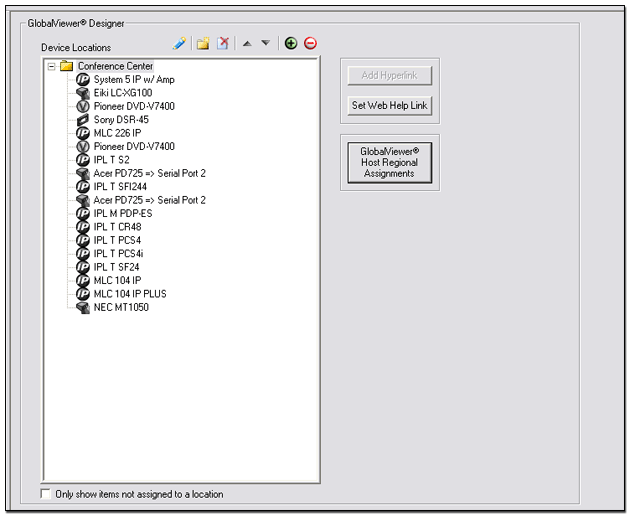Open GlobalViewer Host Regional Assignments
Screen dimensions: 630x516
pyautogui.click(x=389, y=162)
